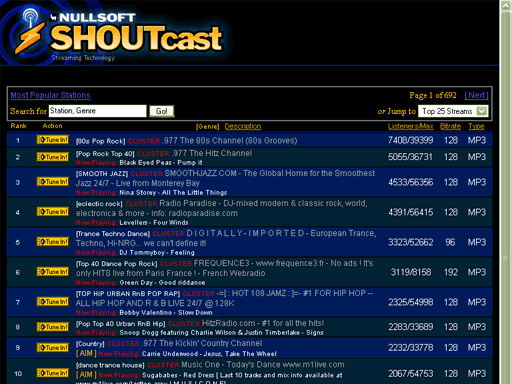
Task: Click the CLUSTER label on HitzRadio.com row
Action: [184, 324]
